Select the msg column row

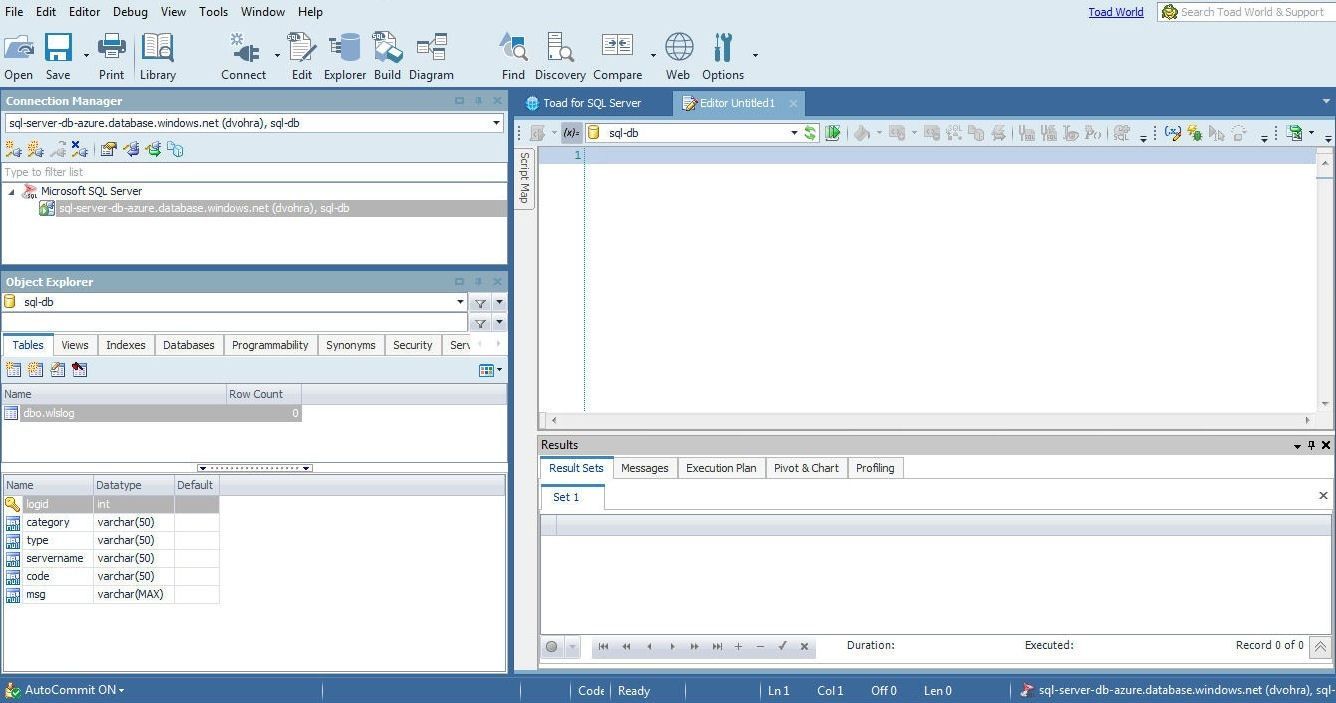(x=111, y=594)
